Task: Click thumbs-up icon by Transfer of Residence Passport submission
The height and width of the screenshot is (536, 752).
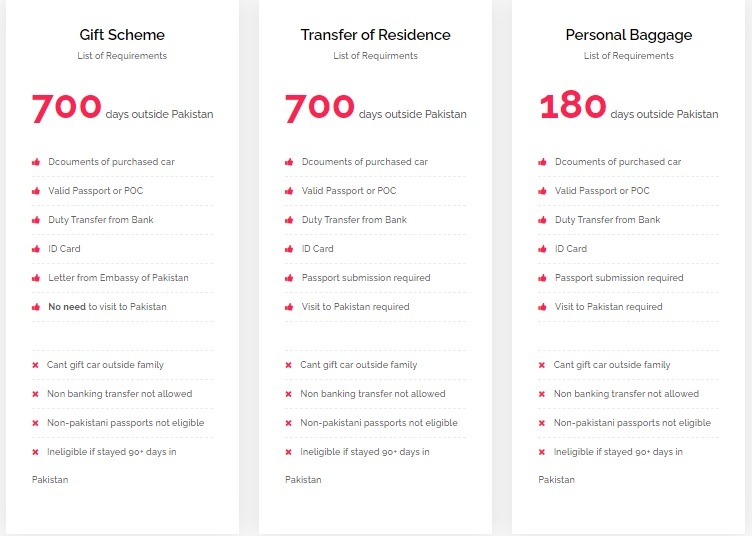Action: 289,278
